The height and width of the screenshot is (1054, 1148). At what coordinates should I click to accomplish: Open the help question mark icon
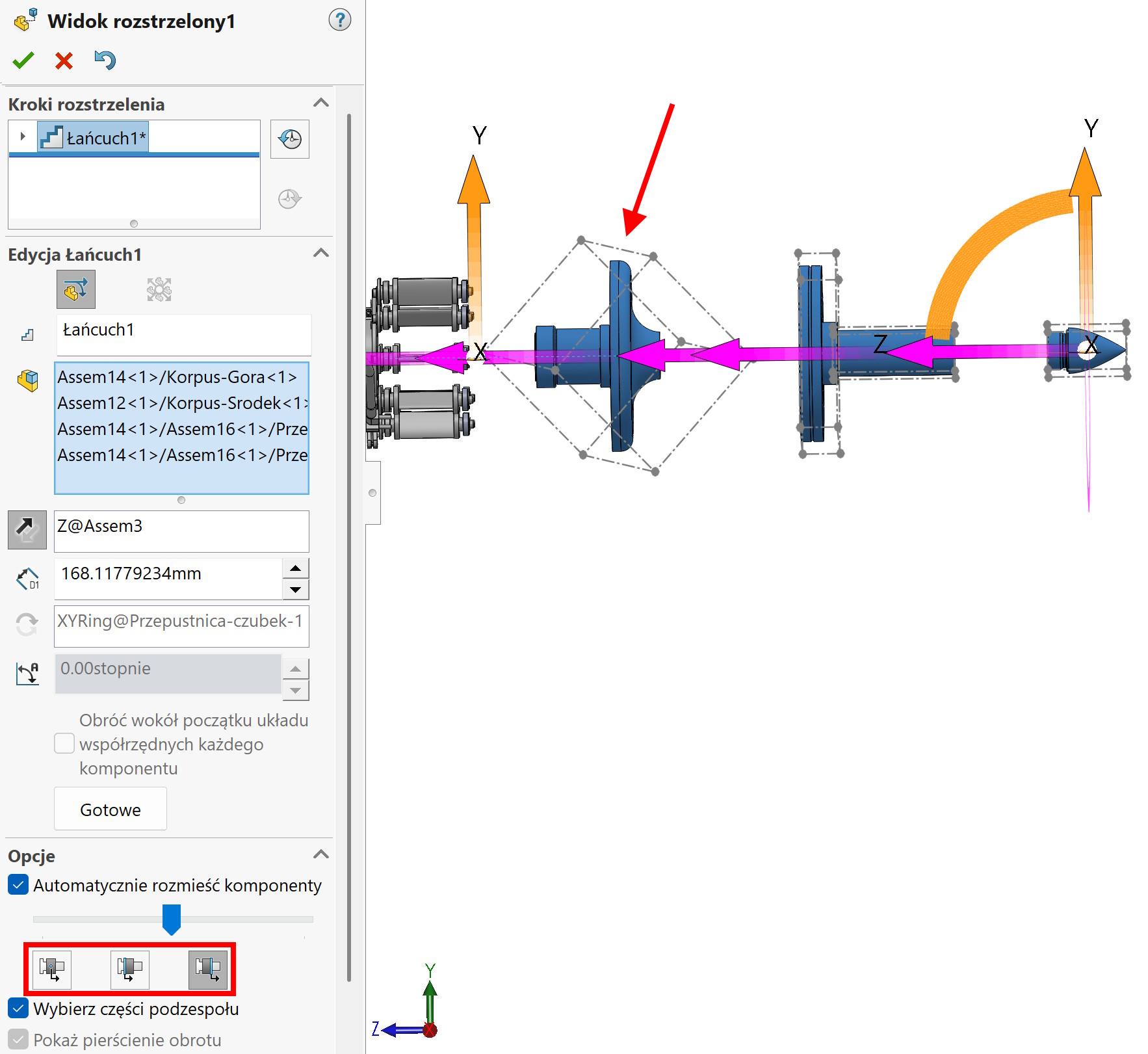[339, 20]
